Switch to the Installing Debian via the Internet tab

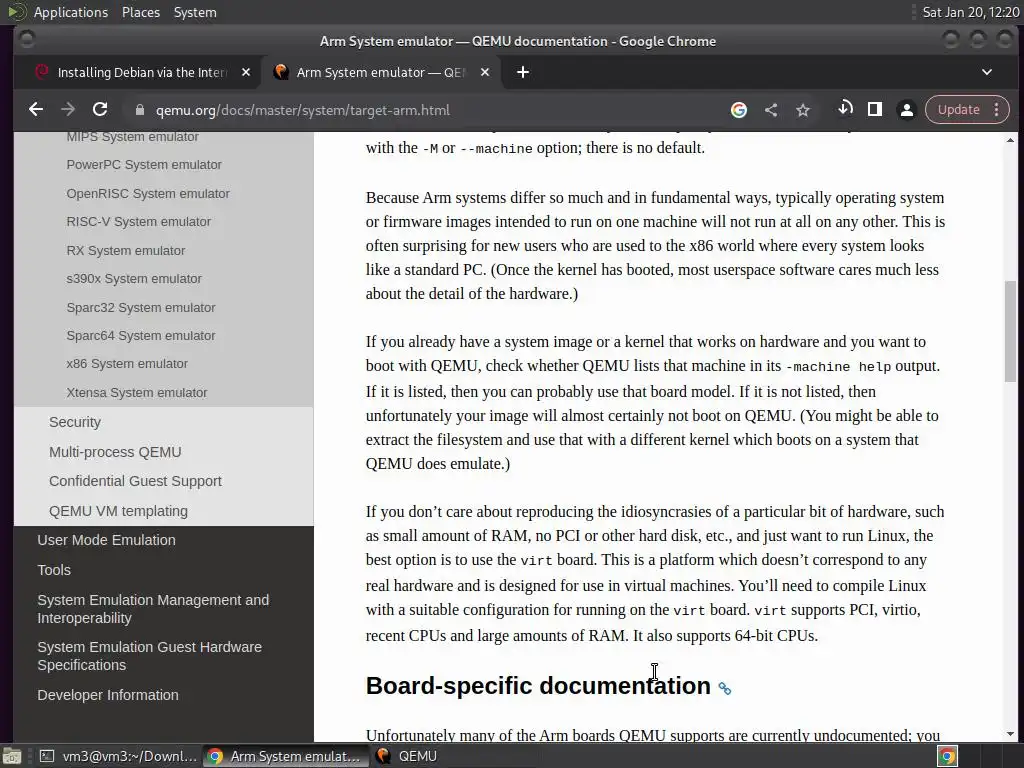click(142, 72)
